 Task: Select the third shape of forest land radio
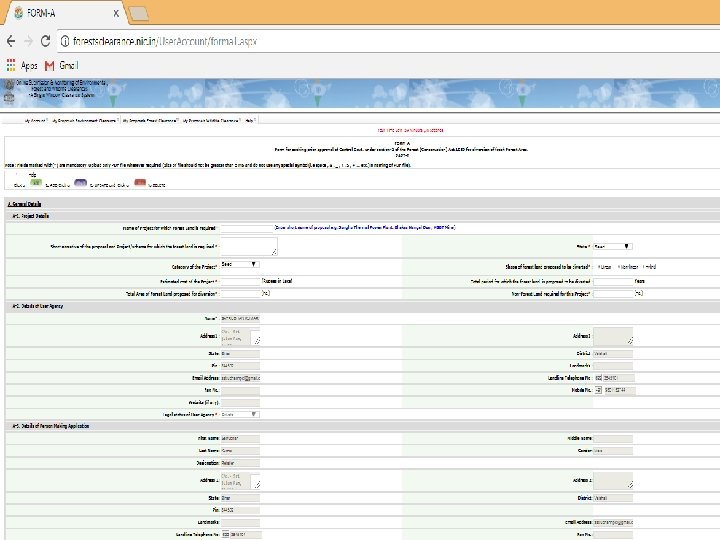pos(644,267)
